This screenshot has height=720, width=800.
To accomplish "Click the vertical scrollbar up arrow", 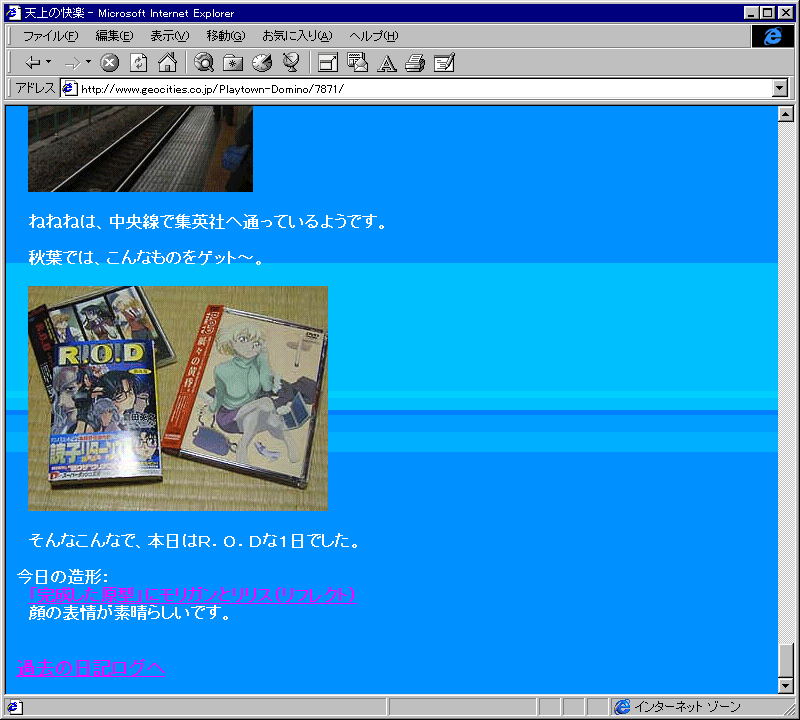I will pos(786,114).
